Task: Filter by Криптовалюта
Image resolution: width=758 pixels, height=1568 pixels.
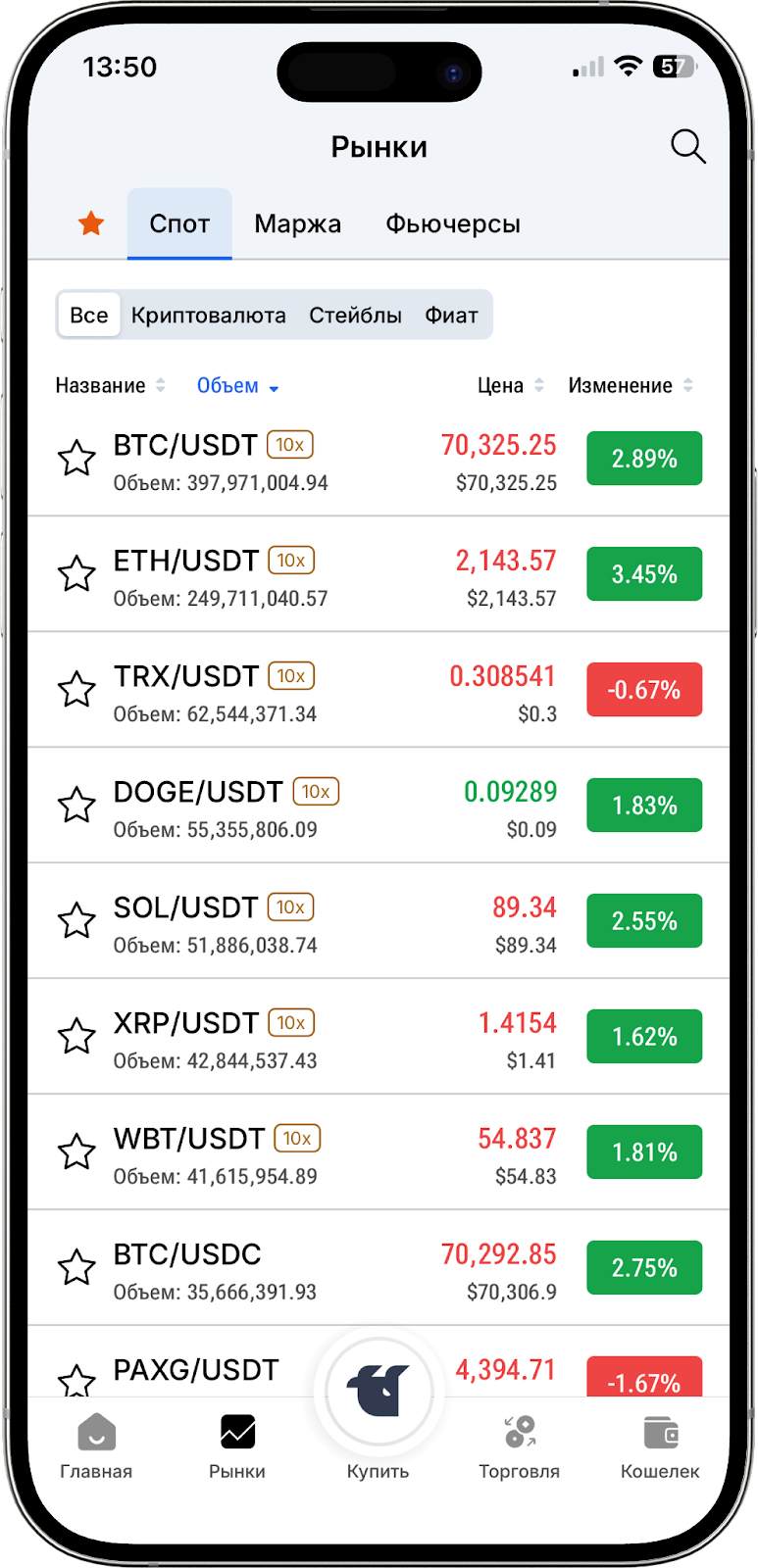Action: click(x=208, y=316)
